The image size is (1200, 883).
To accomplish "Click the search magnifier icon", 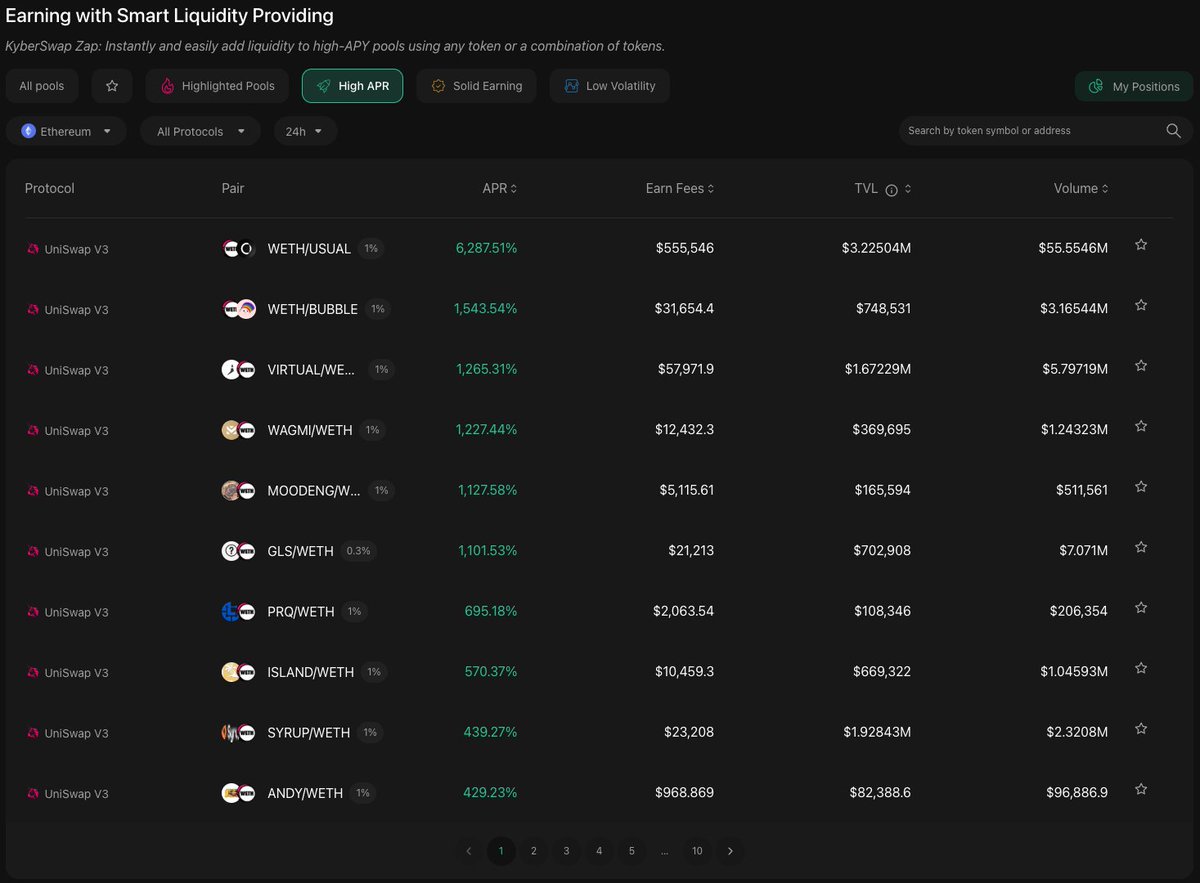I will pyautogui.click(x=1174, y=131).
